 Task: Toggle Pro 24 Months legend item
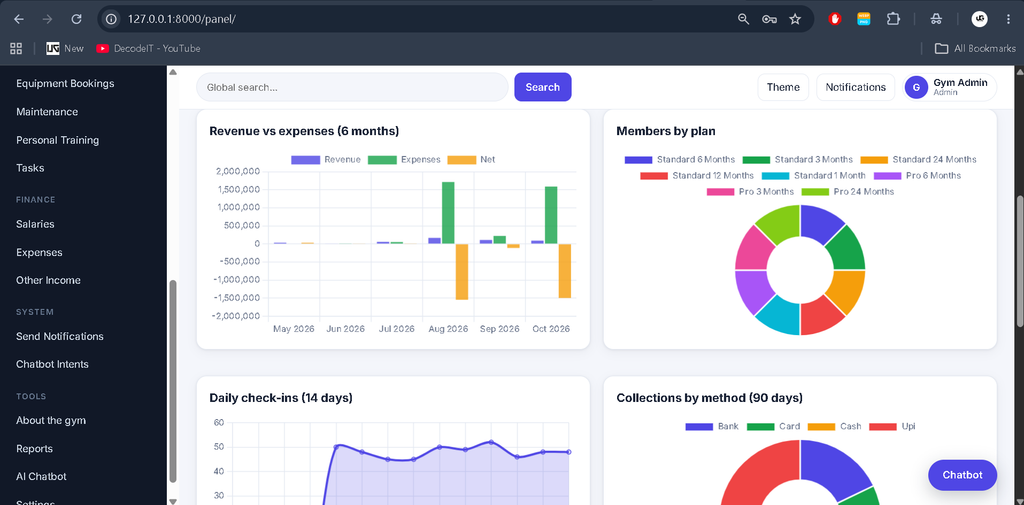[848, 191]
